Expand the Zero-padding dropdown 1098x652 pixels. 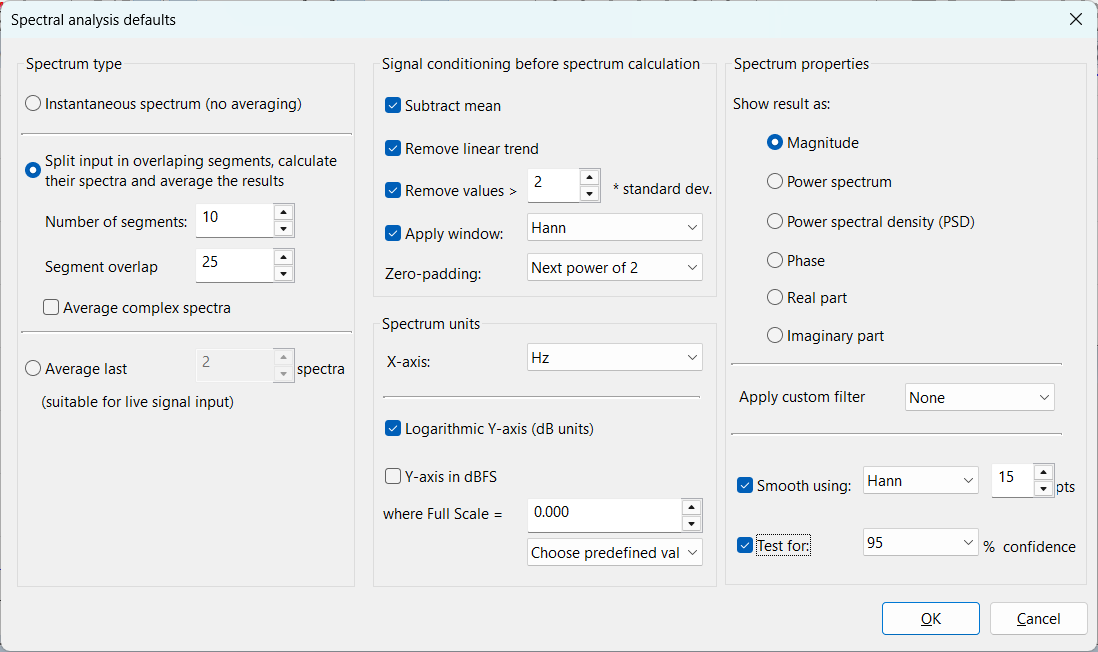click(x=614, y=268)
